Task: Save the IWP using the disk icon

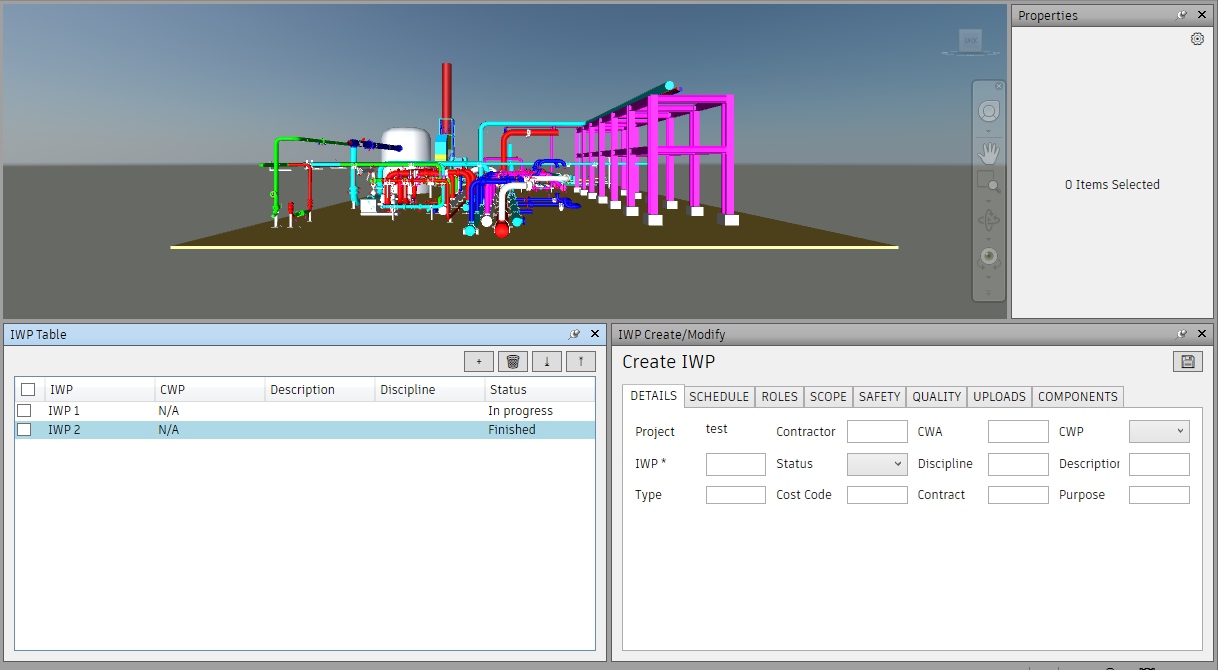Action: coord(1187,361)
